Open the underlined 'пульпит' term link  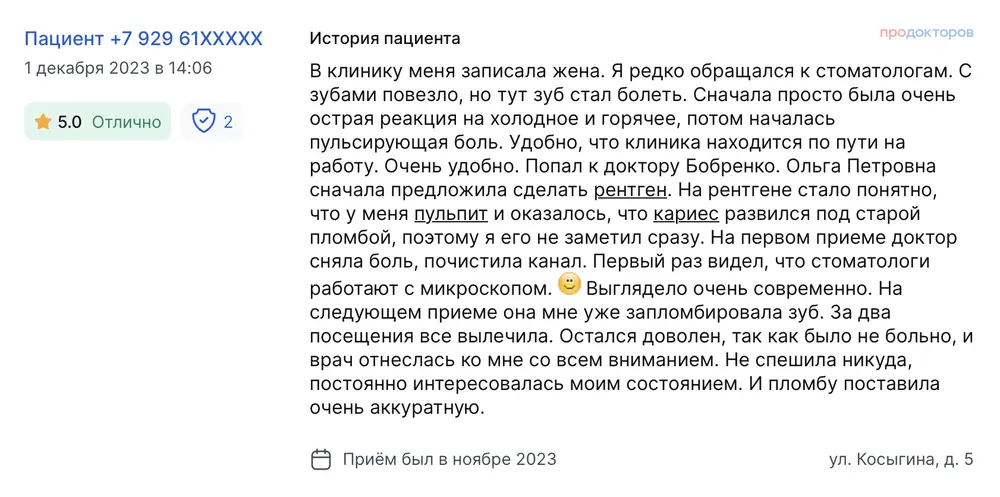[451, 214]
